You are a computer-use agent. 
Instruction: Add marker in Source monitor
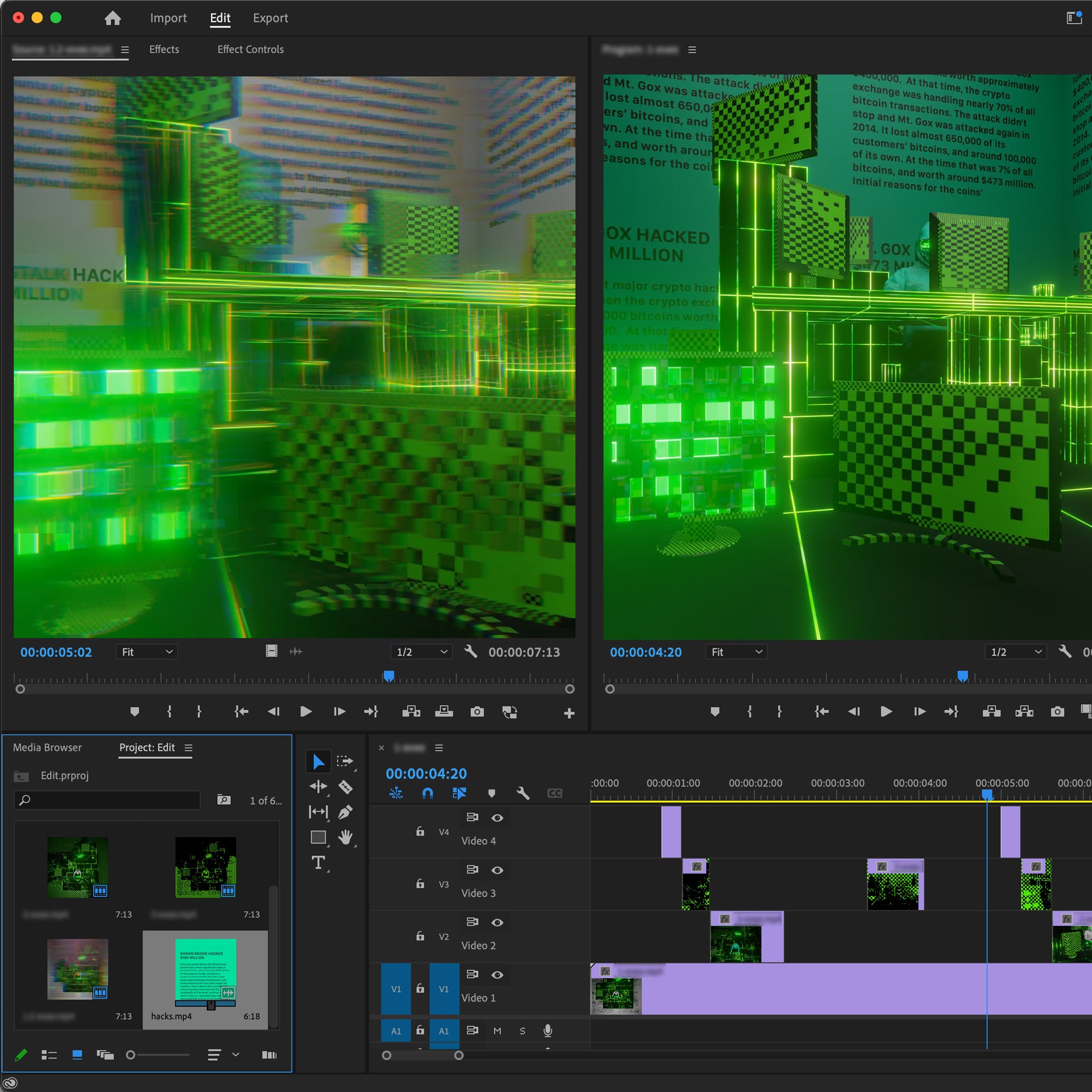click(135, 712)
